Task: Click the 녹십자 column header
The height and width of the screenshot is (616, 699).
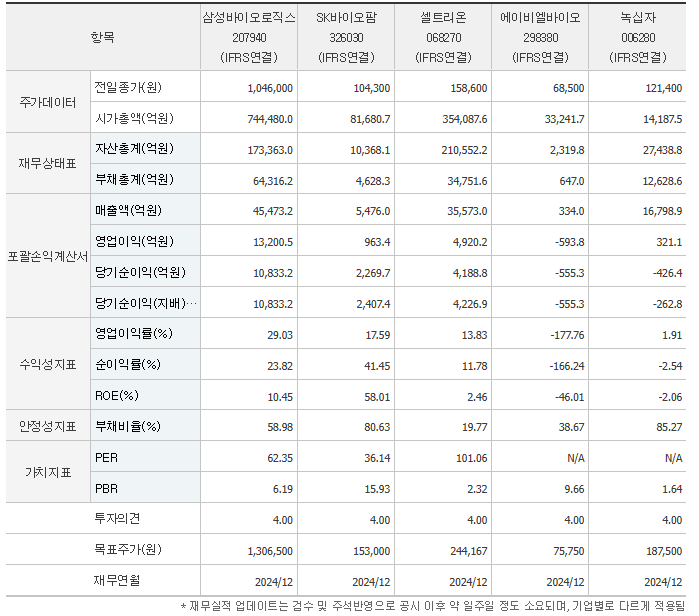Action: click(638, 37)
